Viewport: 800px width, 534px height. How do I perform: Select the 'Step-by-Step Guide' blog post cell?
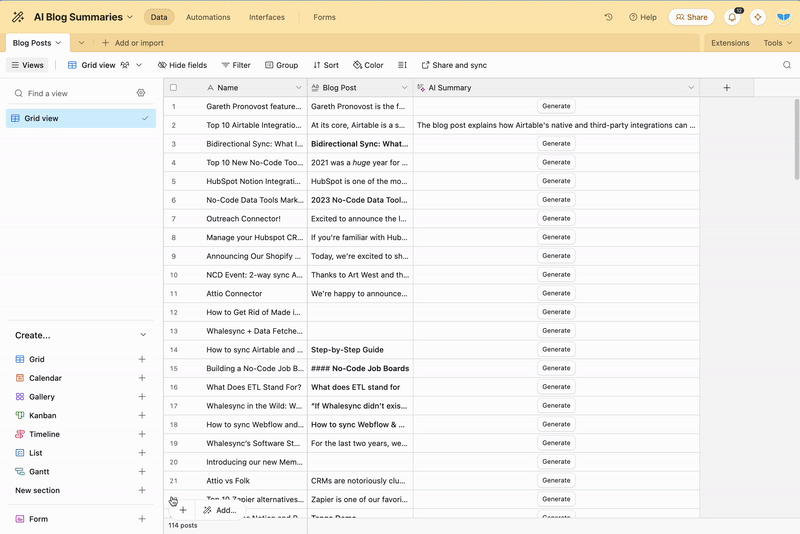[x=360, y=350]
